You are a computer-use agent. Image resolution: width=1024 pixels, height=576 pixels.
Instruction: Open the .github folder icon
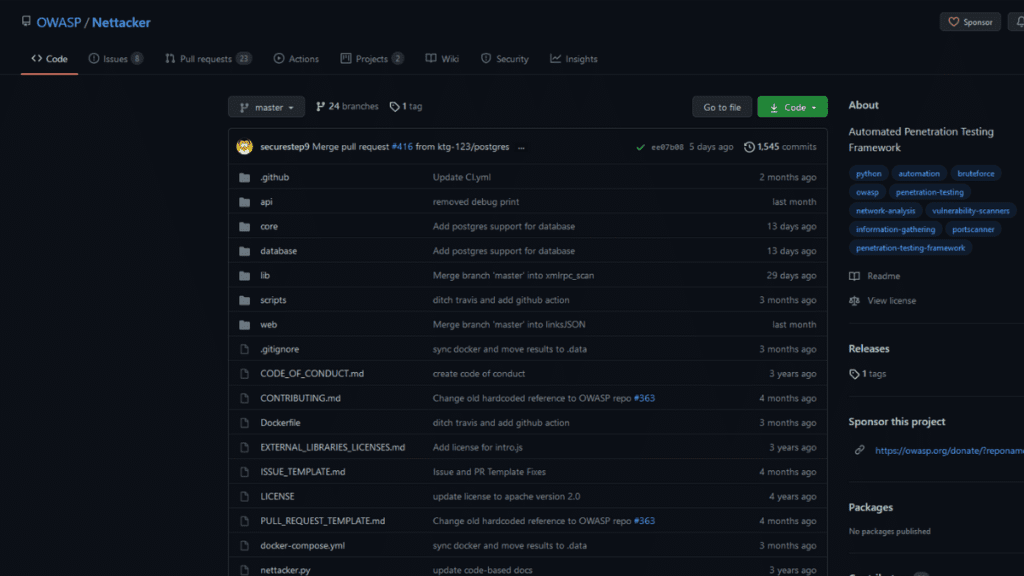(244, 178)
